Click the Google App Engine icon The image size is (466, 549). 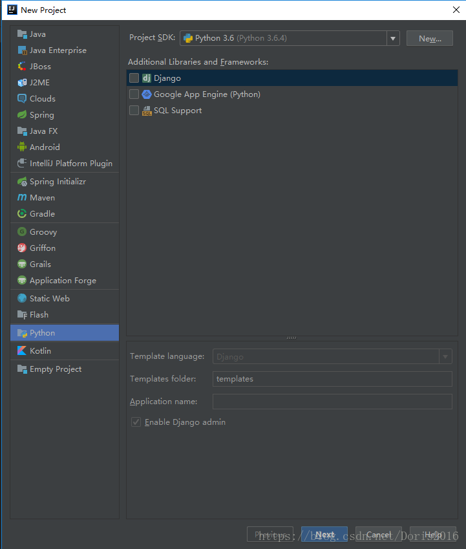click(x=146, y=94)
